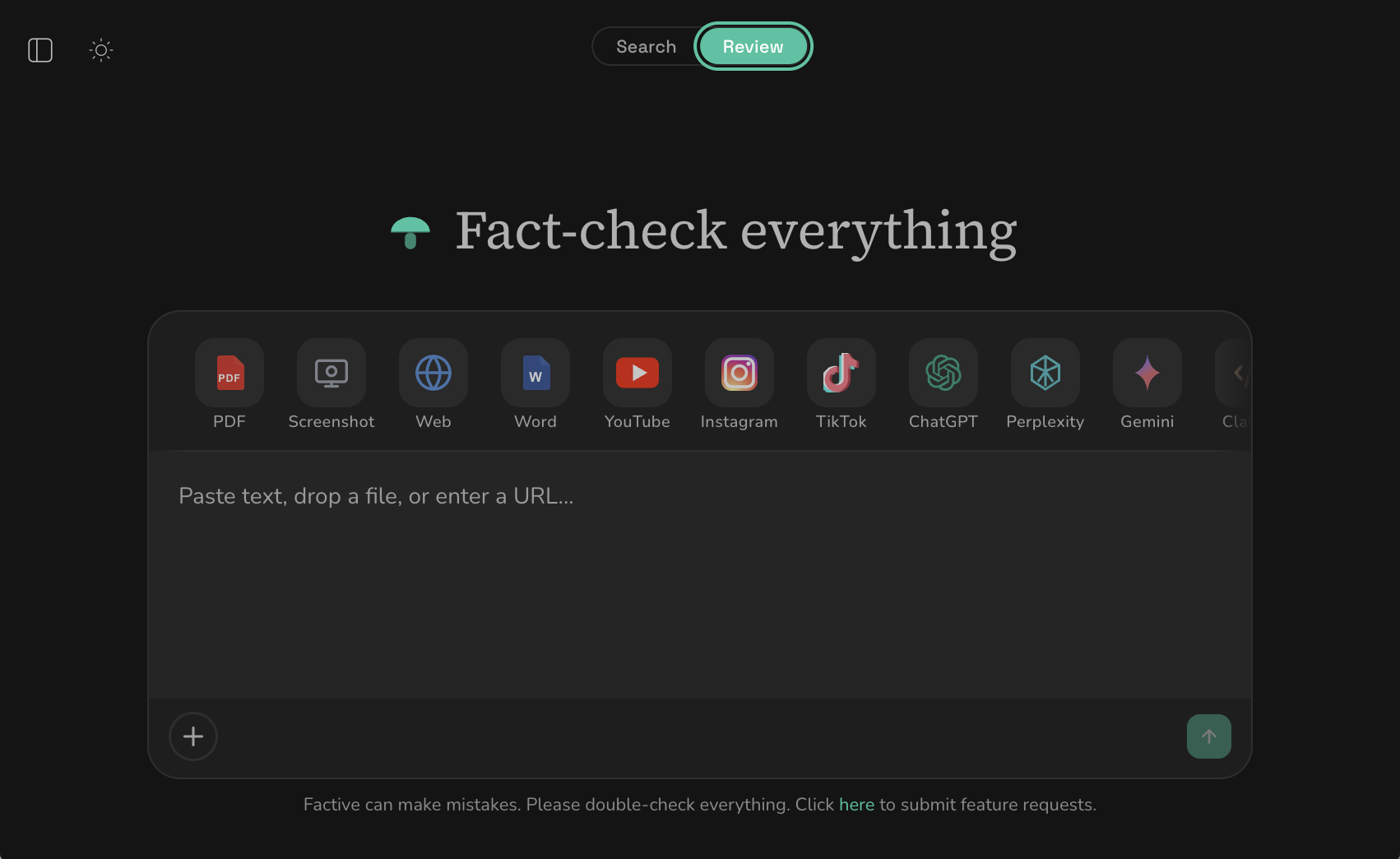
Task: Expand more sources with the right chevron
Action: [1240, 373]
